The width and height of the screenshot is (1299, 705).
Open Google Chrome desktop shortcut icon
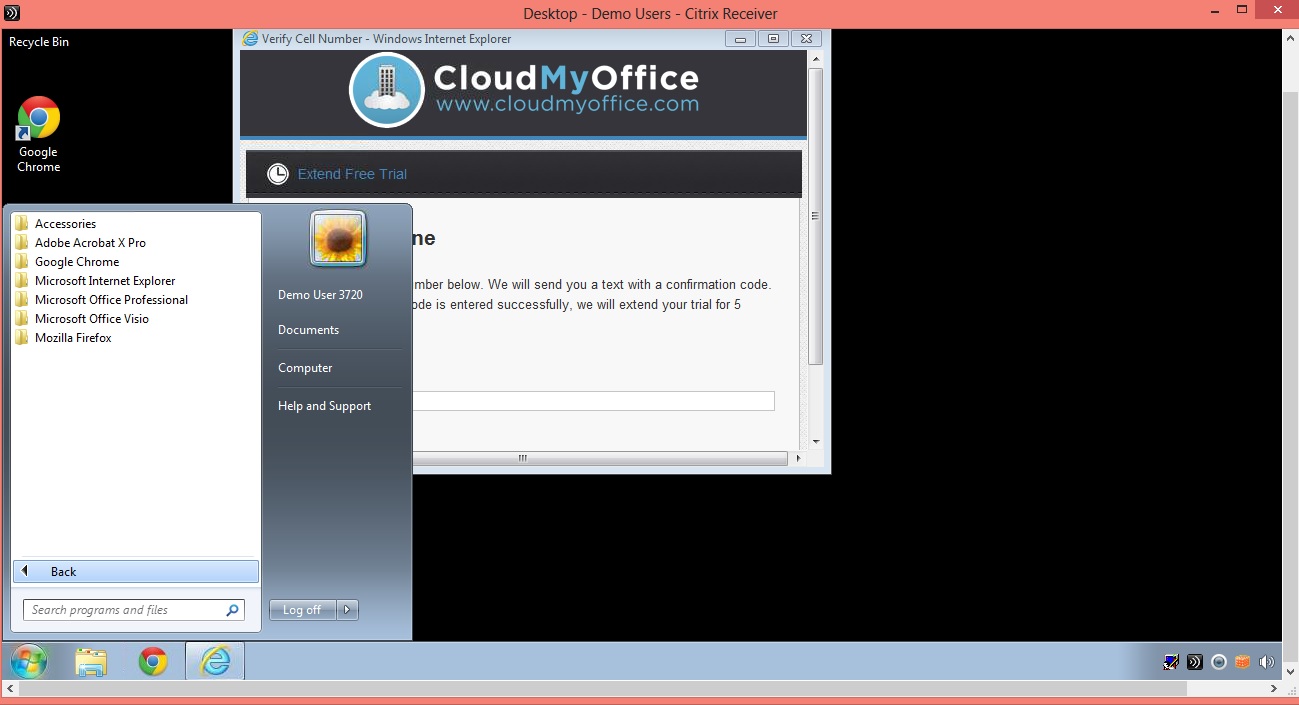point(39,118)
